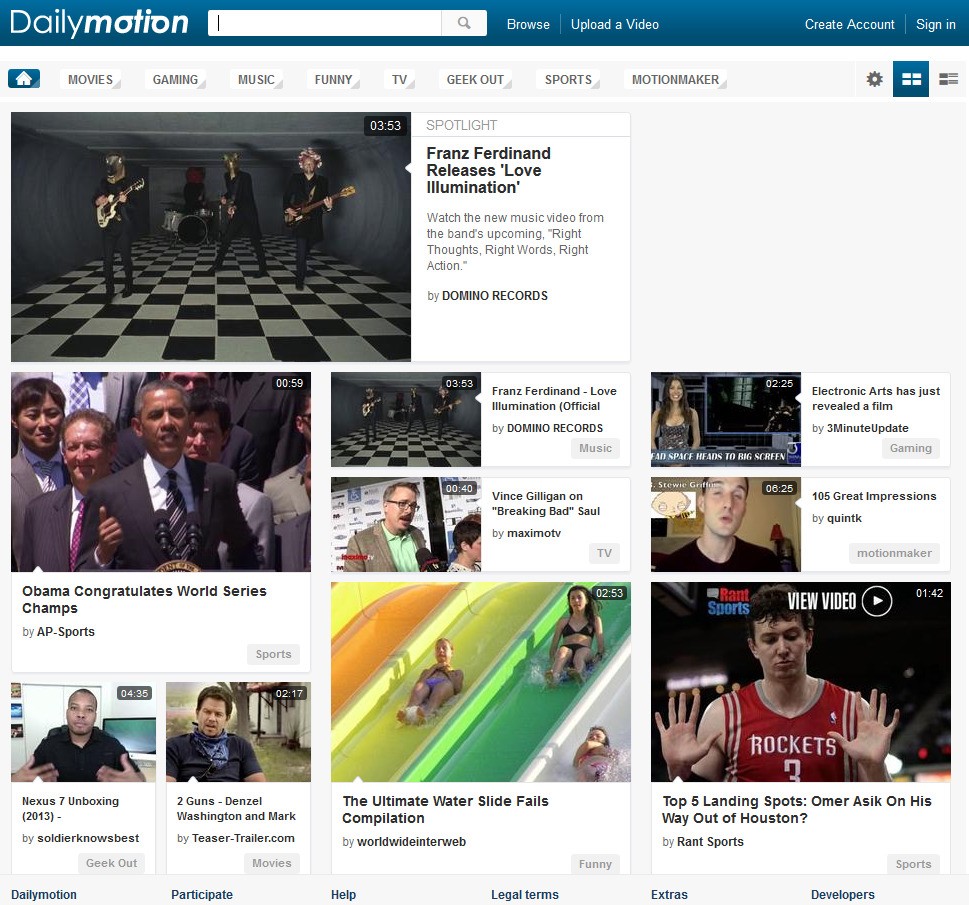The height and width of the screenshot is (905, 969).
Task: Click the Create Account link
Action: coord(849,24)
